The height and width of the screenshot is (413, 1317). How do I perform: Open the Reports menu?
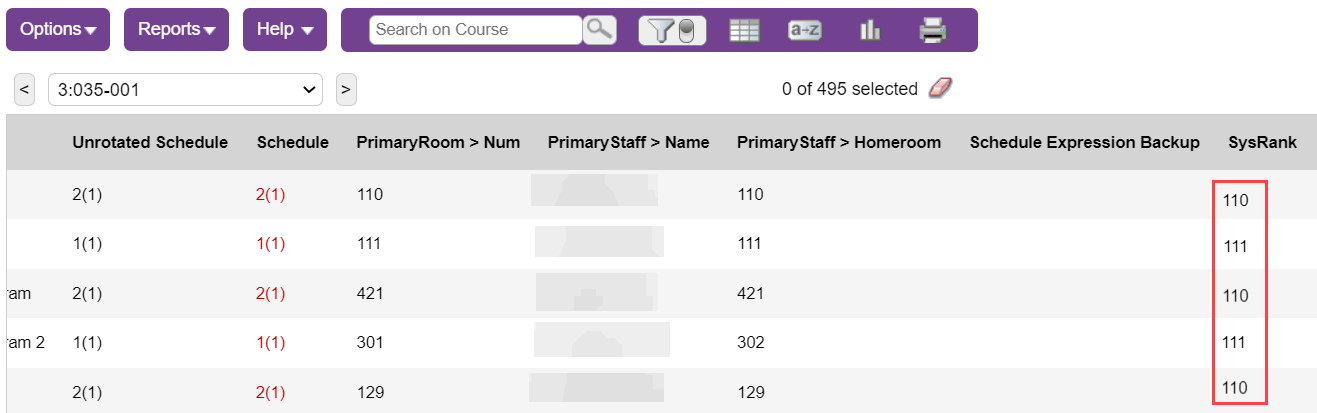176,29
